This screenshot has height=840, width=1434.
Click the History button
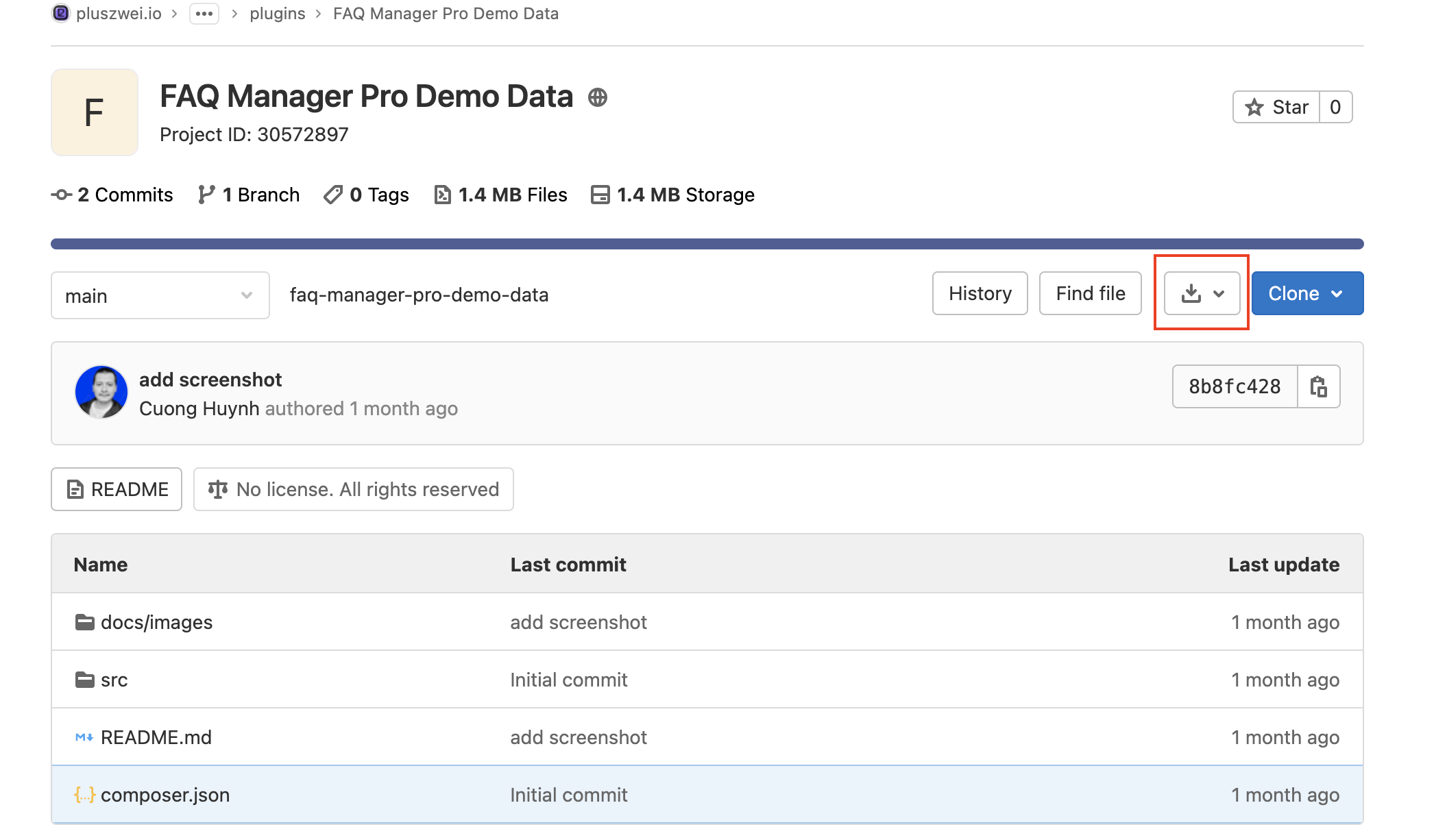(980, 293)
